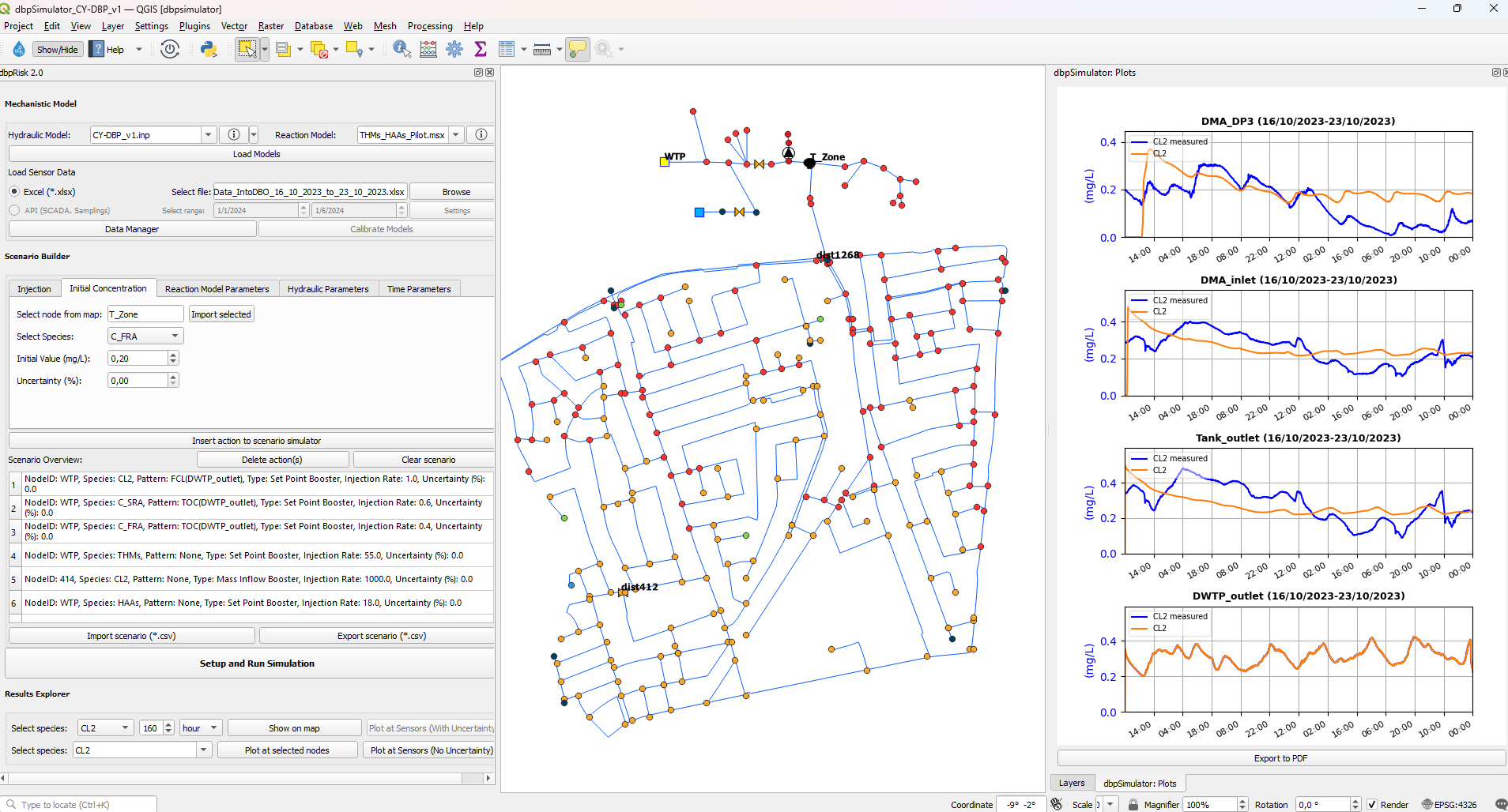Image resolution: width=1508 pixels, height=812 pixels.
Task: Switch to the Layers panel tab
Action: click(1072, 783)
